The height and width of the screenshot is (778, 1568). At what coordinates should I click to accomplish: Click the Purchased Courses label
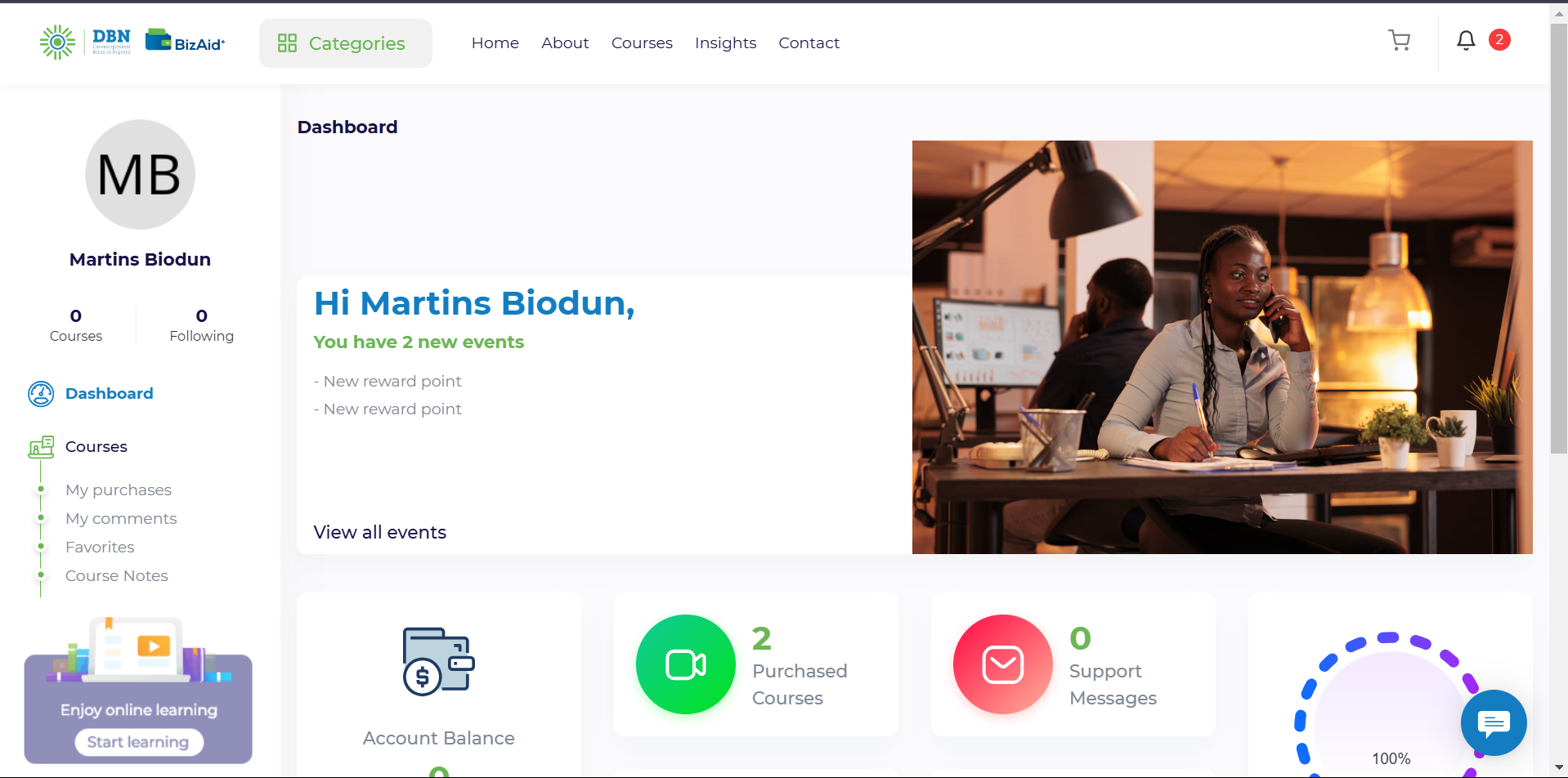800,684
